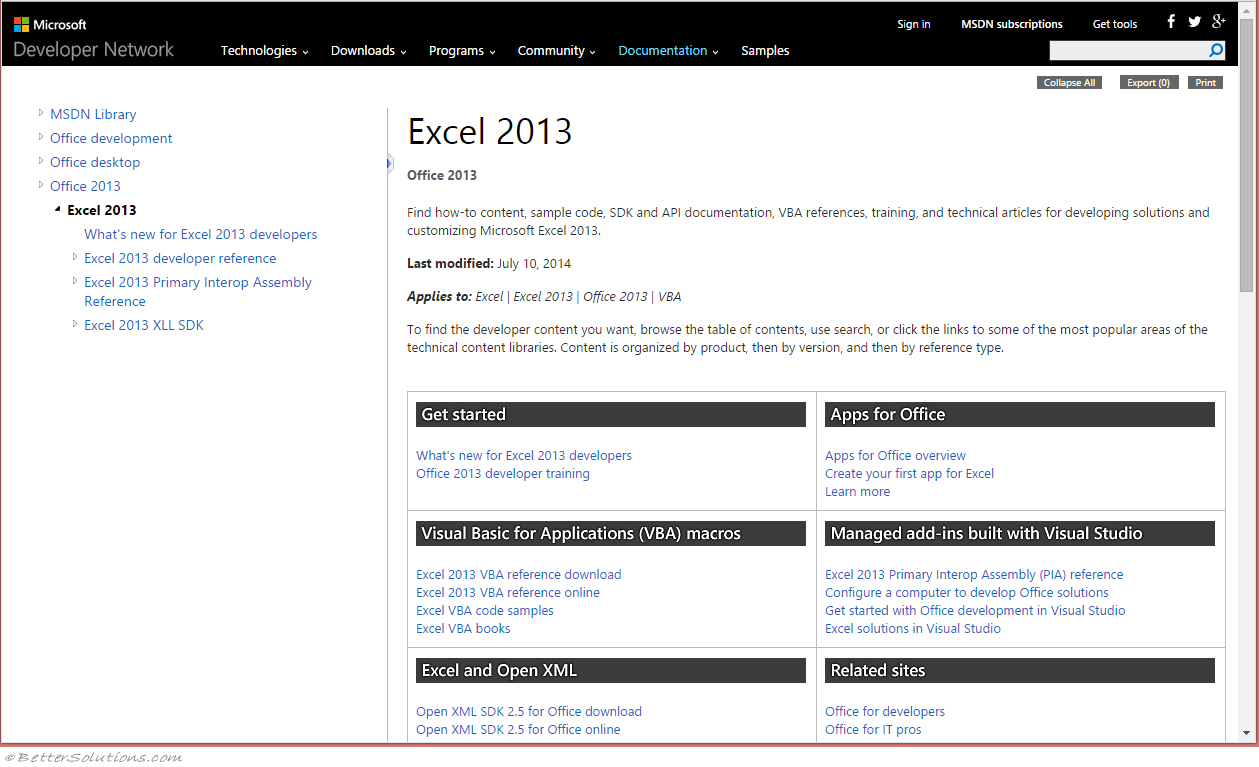This screenshot has height=767, width=1259.
Task: Expand the Office desktop tree arrow
Action: (41, 161)
